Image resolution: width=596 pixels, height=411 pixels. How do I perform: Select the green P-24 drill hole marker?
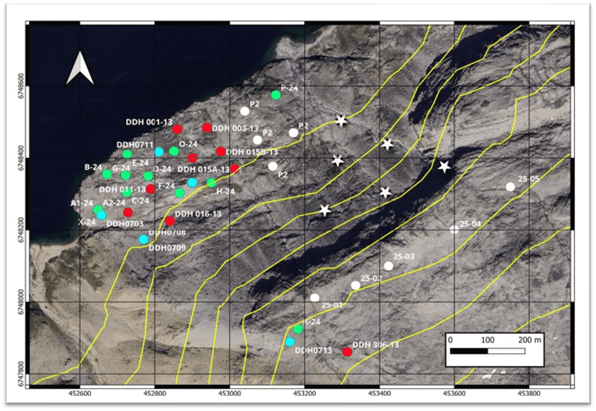(x=276, y=95)
